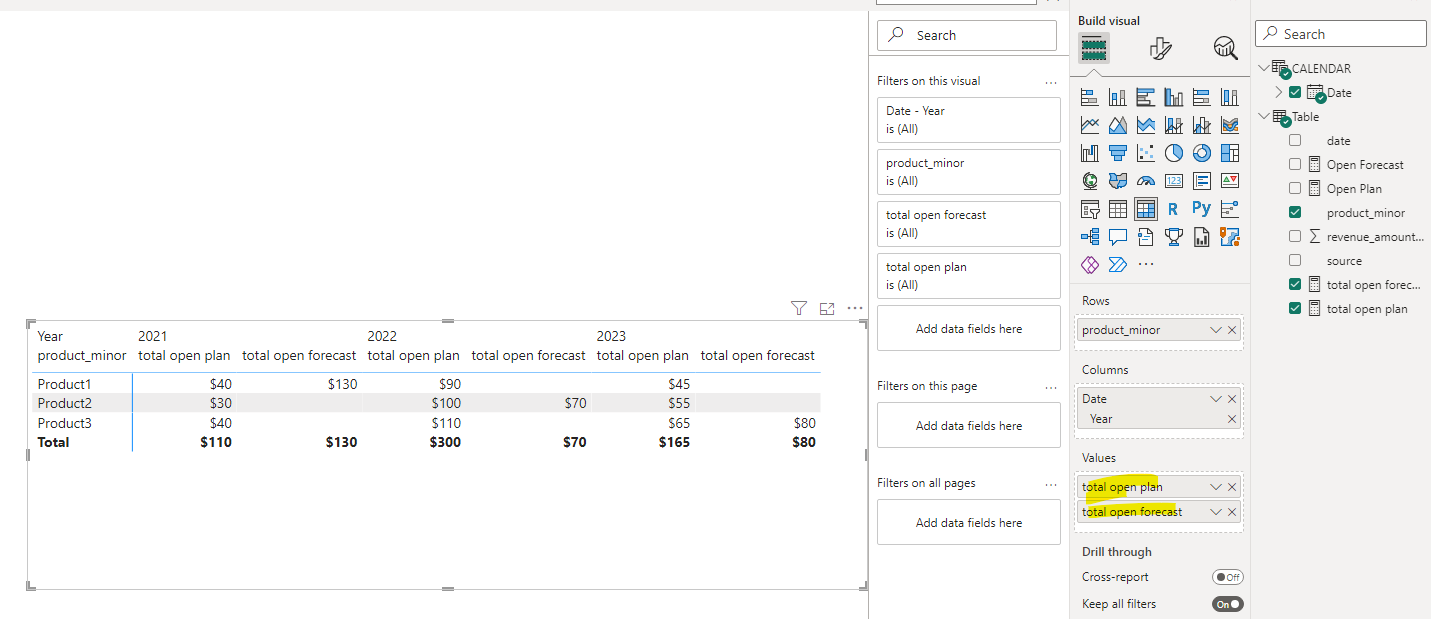Click the Filters pane Search box
The width and height of the screenshot is (1431, 619).
click(967, 35)
